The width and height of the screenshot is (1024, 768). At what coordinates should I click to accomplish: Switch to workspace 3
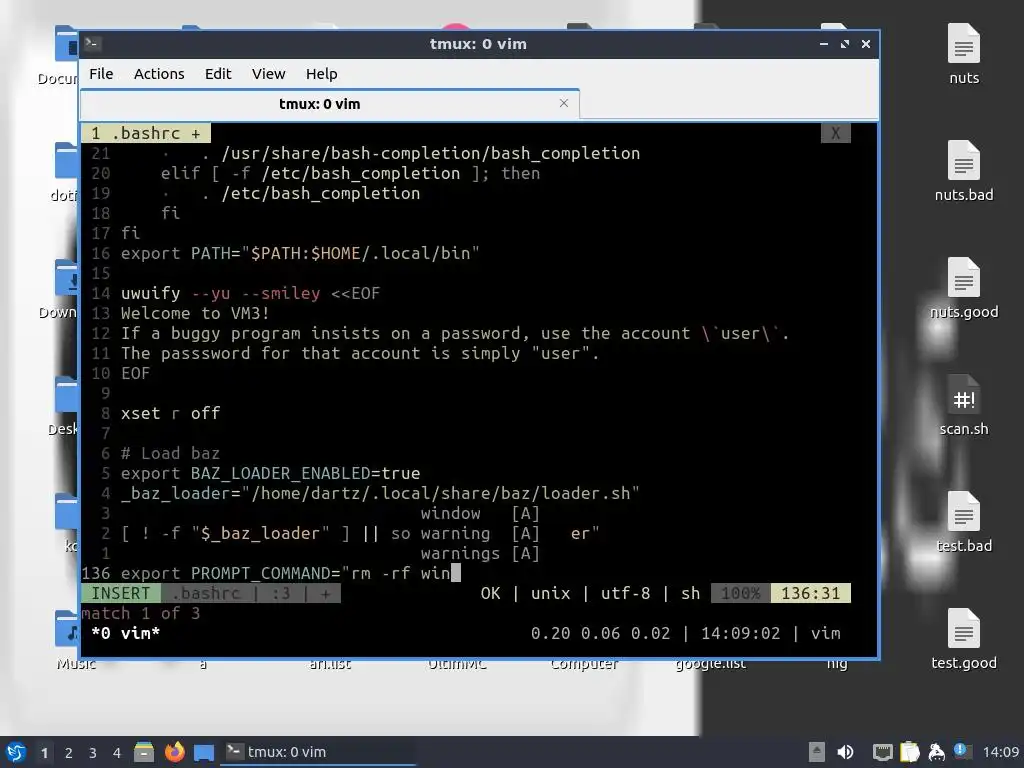(x=93, y=753)
